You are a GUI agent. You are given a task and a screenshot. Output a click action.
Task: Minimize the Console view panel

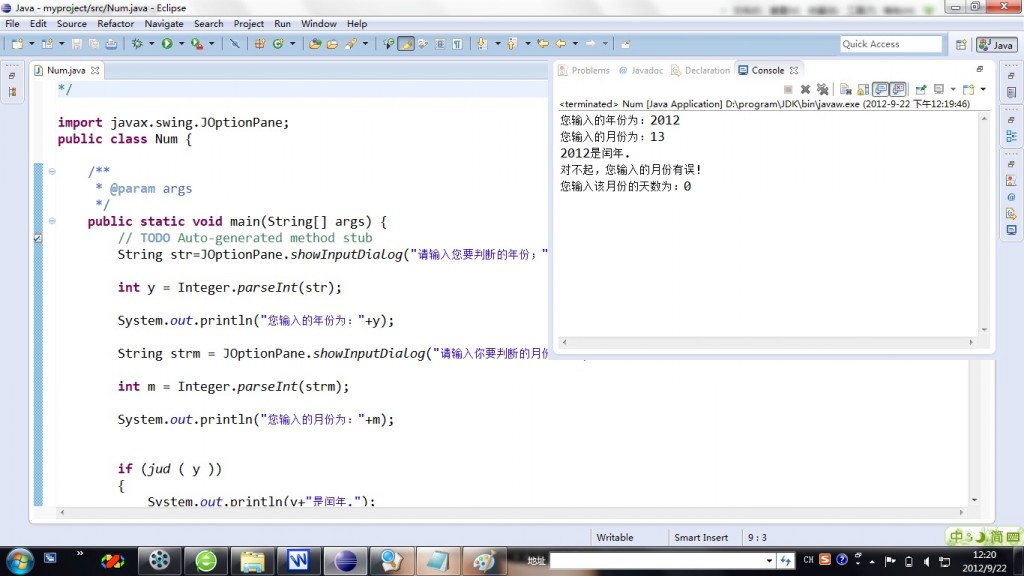(980, 69)
